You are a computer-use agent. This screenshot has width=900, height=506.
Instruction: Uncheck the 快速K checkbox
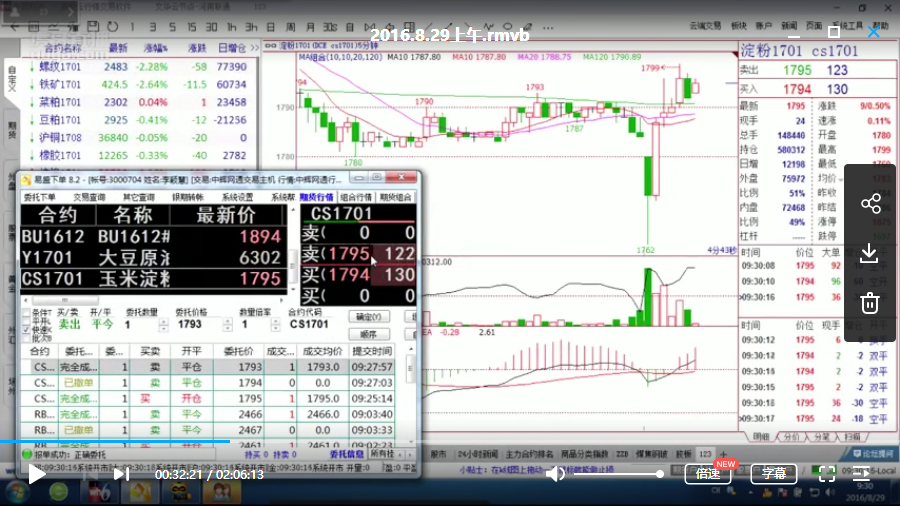pyautogui.click(x=26, y=330)
